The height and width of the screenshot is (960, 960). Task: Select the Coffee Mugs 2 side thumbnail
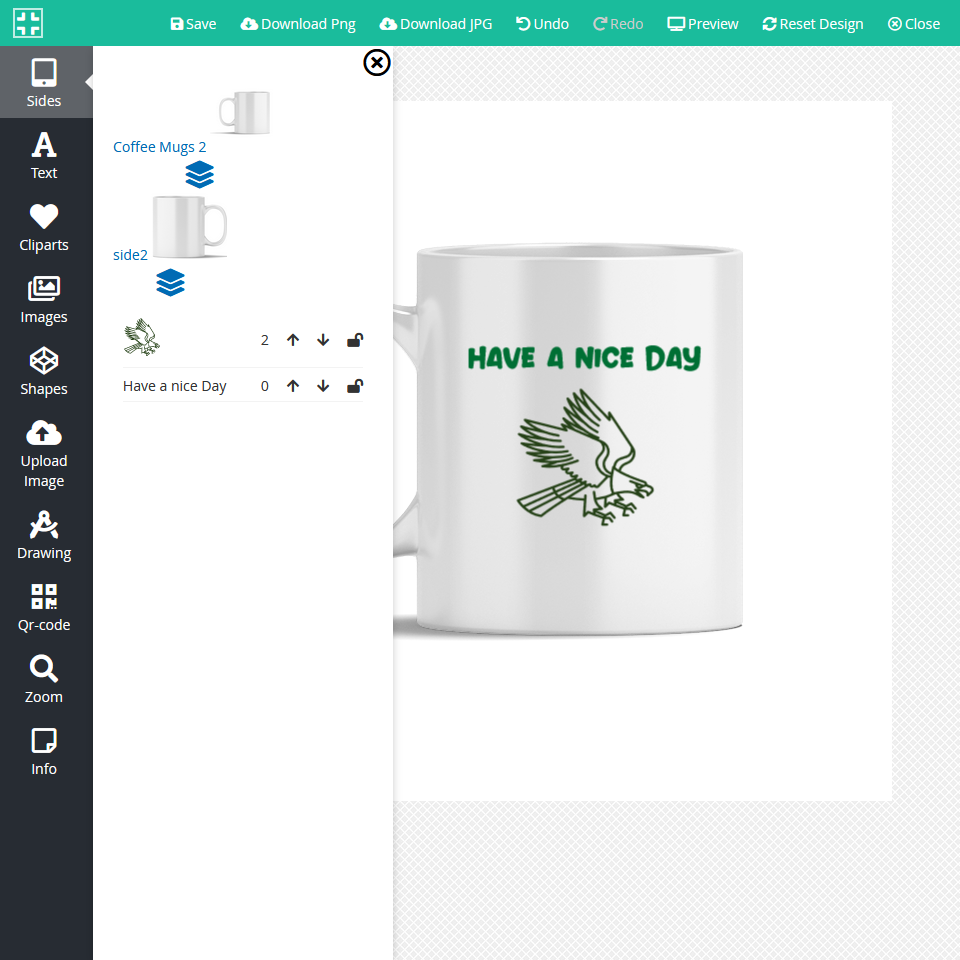(x=244, y=113)
